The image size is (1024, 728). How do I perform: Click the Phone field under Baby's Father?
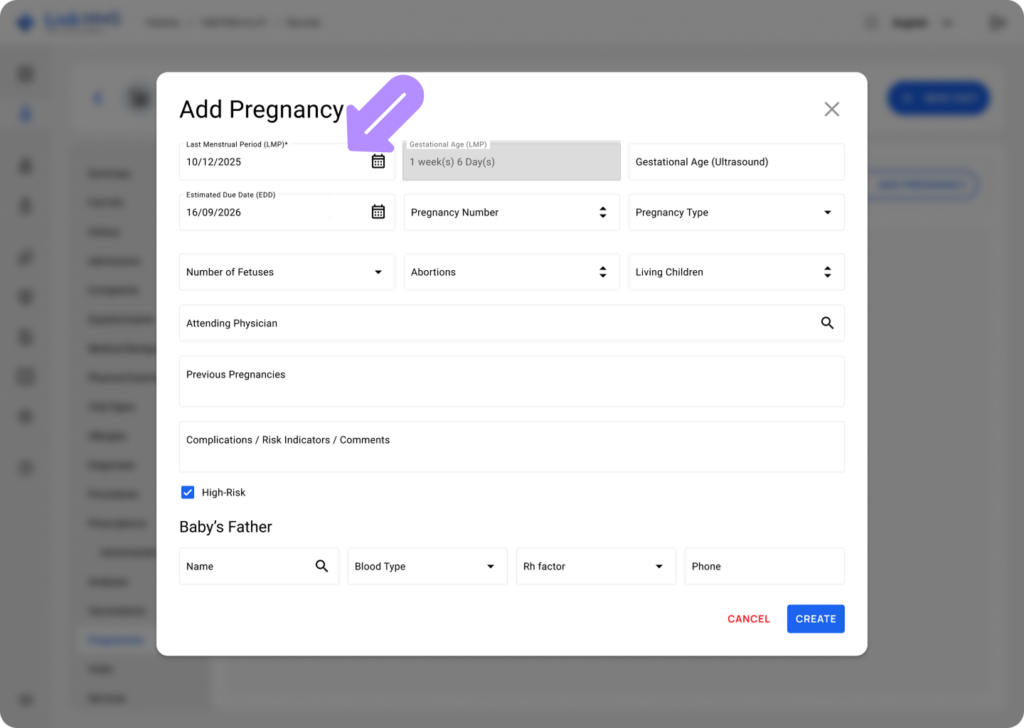click(764, 566)
